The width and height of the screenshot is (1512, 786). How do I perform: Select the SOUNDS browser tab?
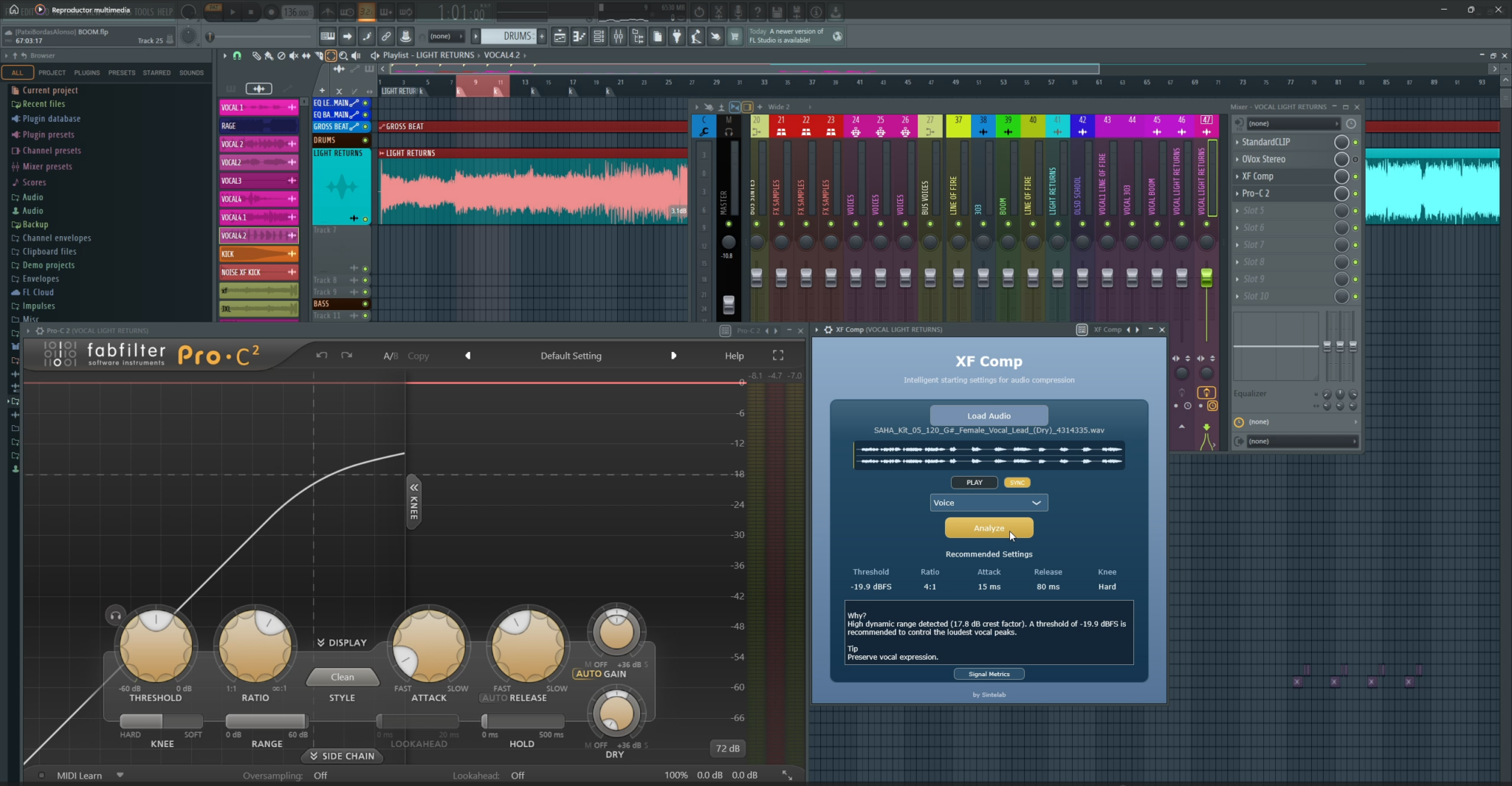(191, 72)
